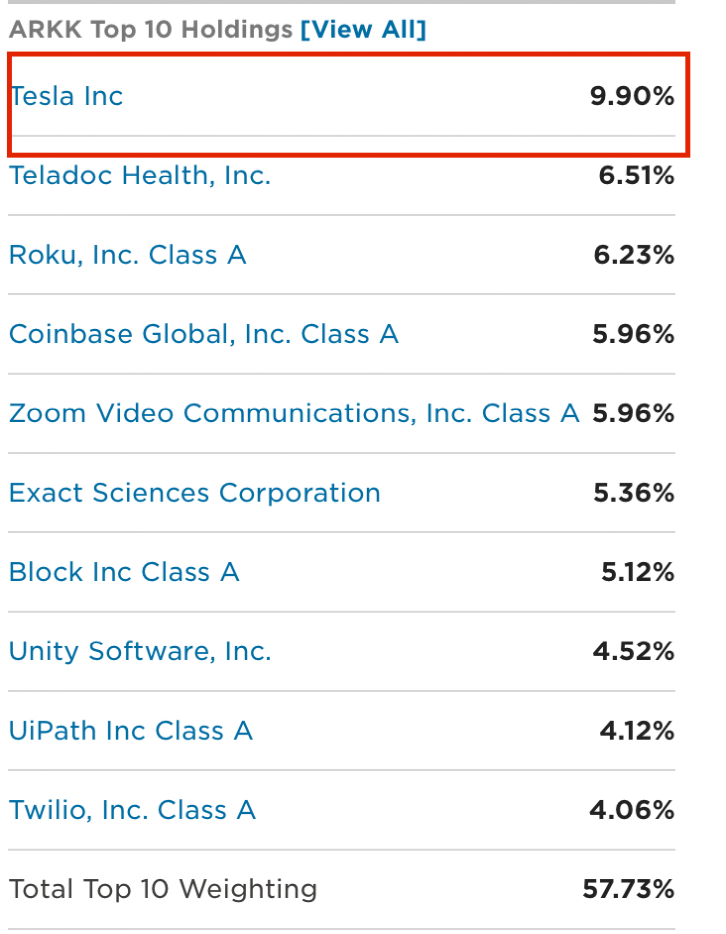Viewport: 726px width, 934px height.
Task: Open Unity Software, Inc. link
Action: 140,651
